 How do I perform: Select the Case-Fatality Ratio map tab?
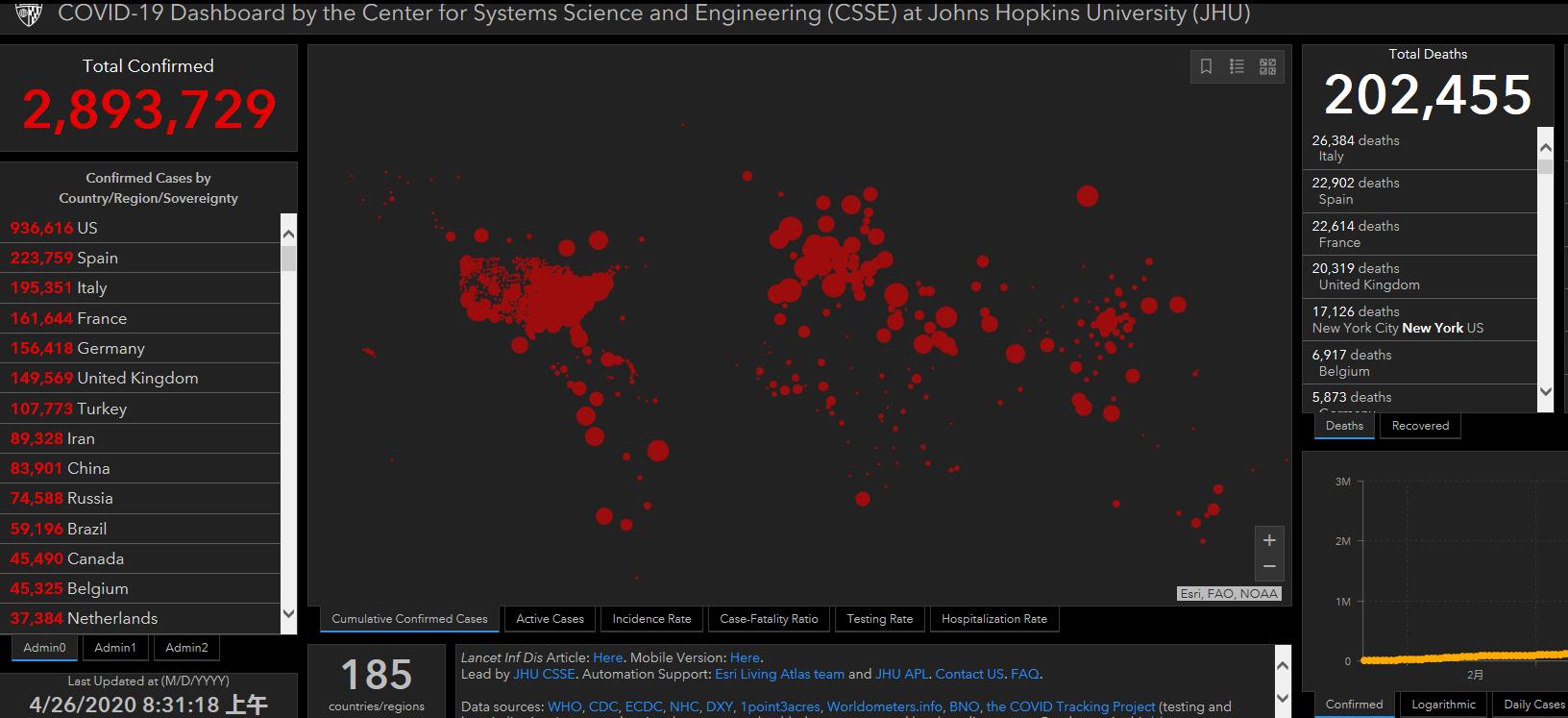[x=769, y=619]
